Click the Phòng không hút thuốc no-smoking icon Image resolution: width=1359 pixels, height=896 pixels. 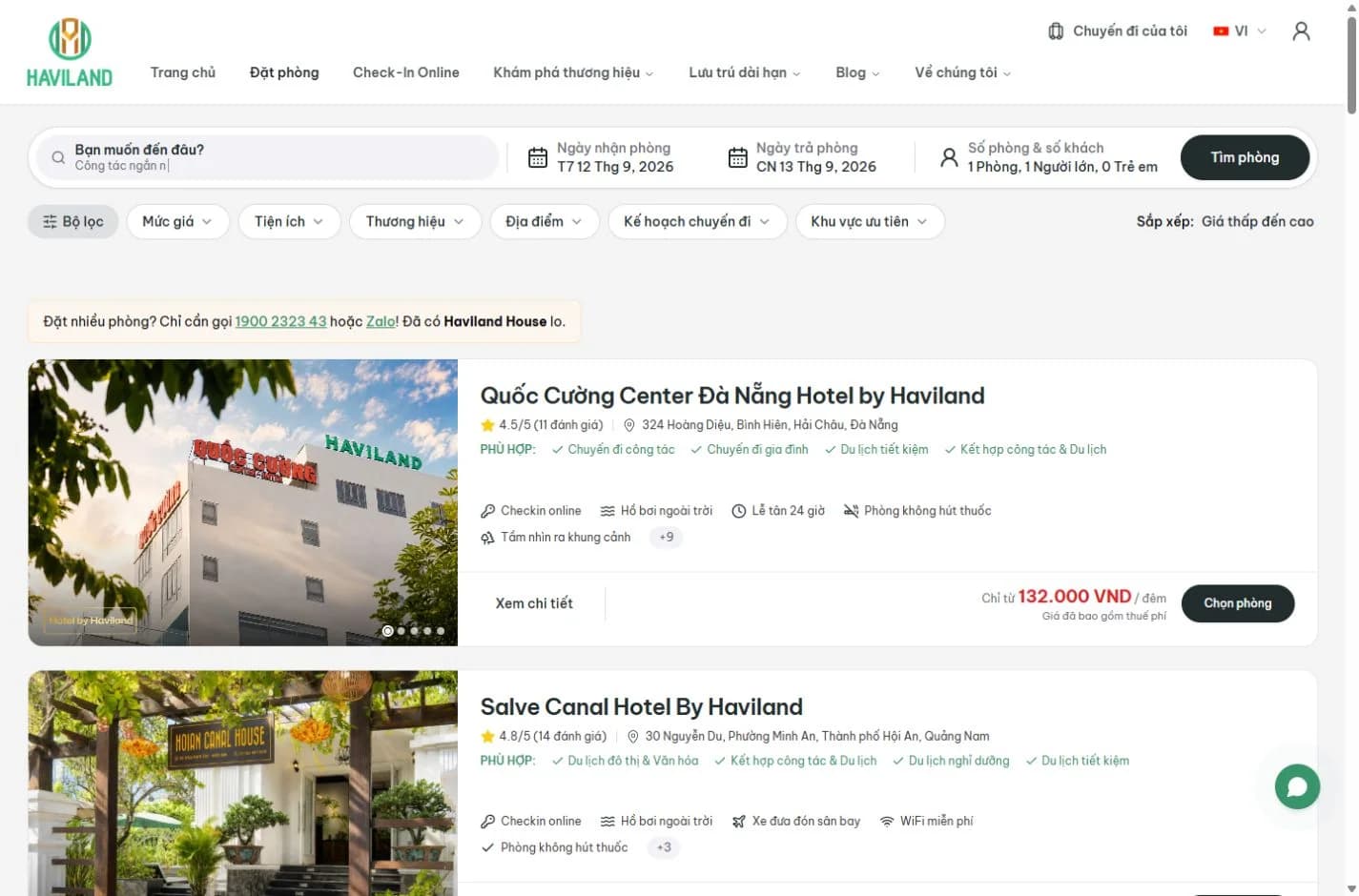click(x=851, y=511)
